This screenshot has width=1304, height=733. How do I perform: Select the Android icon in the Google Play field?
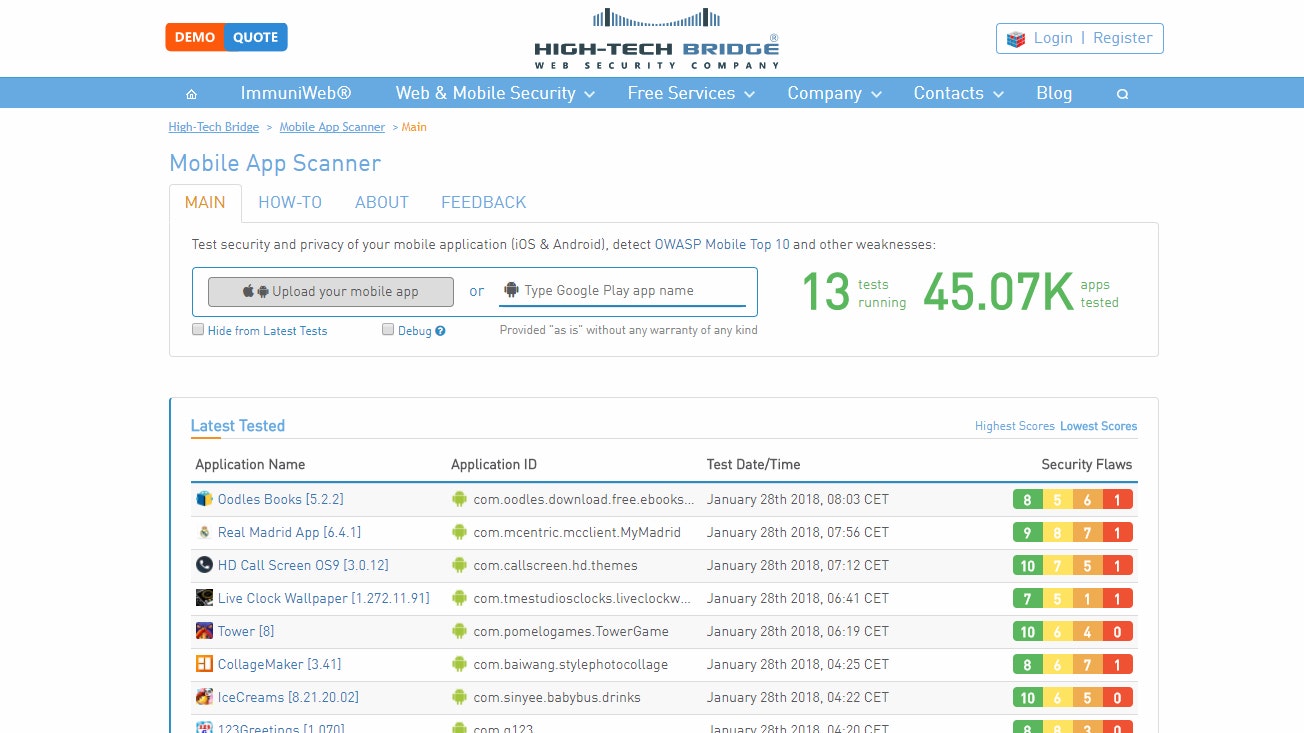512,290
